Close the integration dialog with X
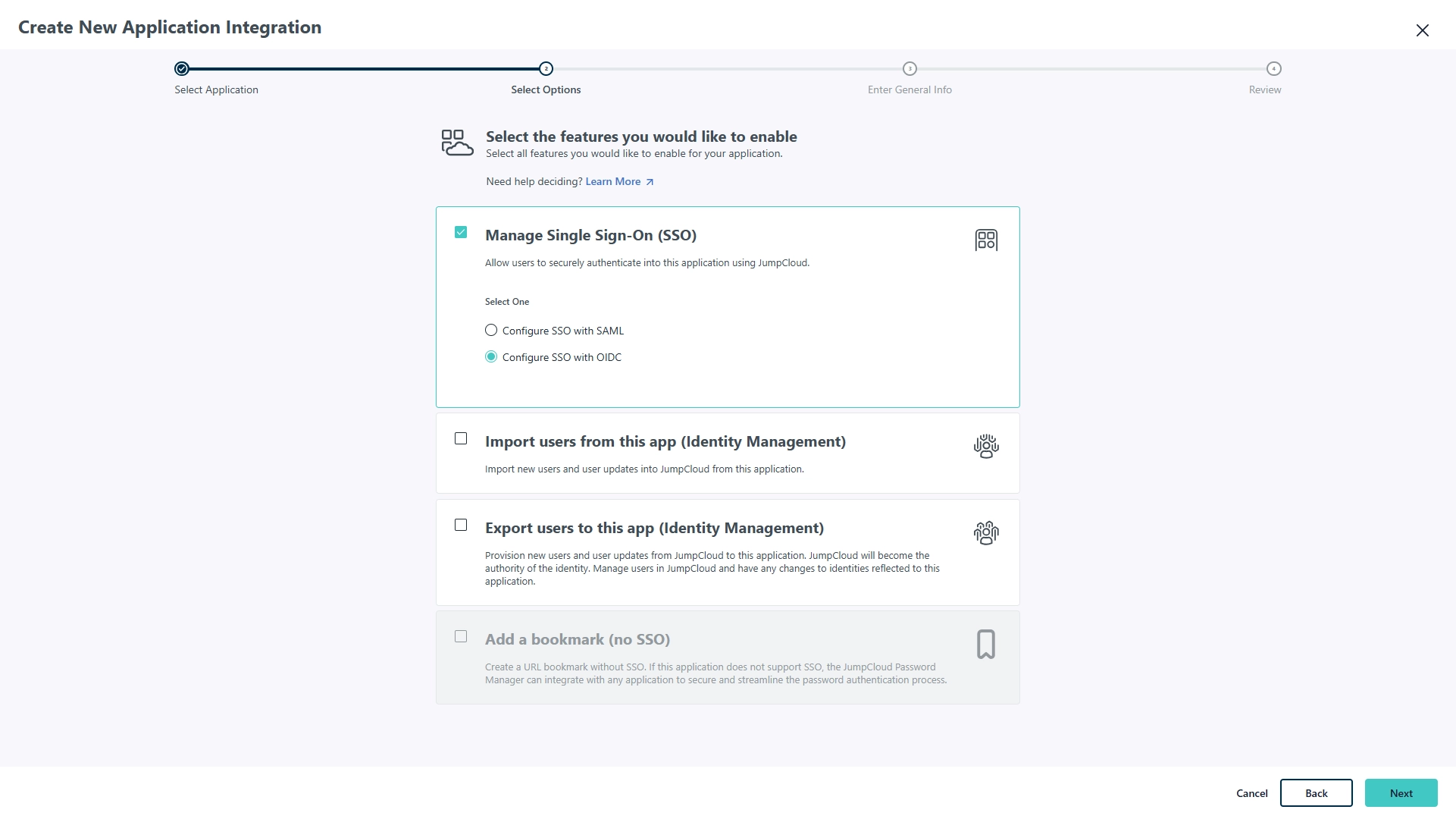 point(1422,30)
